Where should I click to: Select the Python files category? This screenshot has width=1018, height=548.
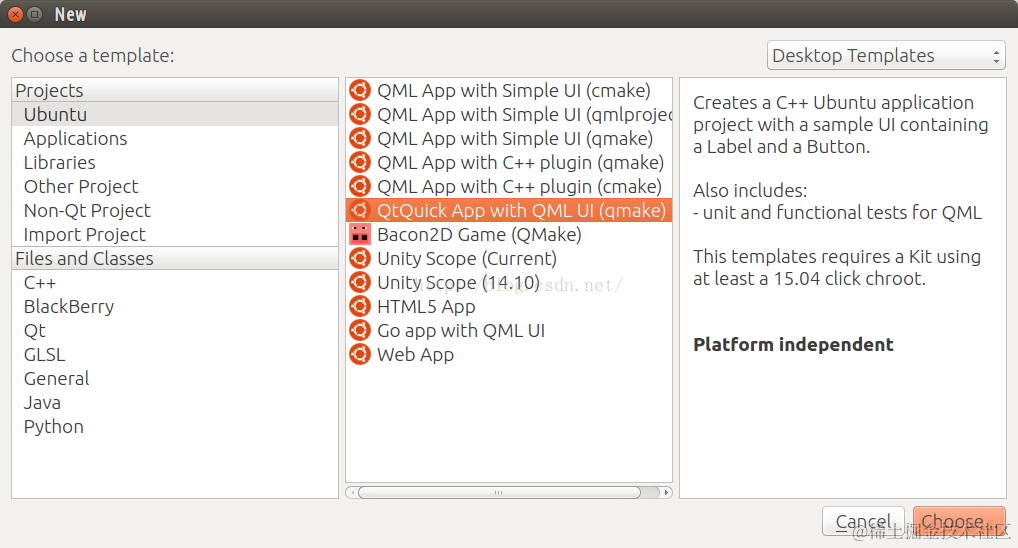(175, 427)
